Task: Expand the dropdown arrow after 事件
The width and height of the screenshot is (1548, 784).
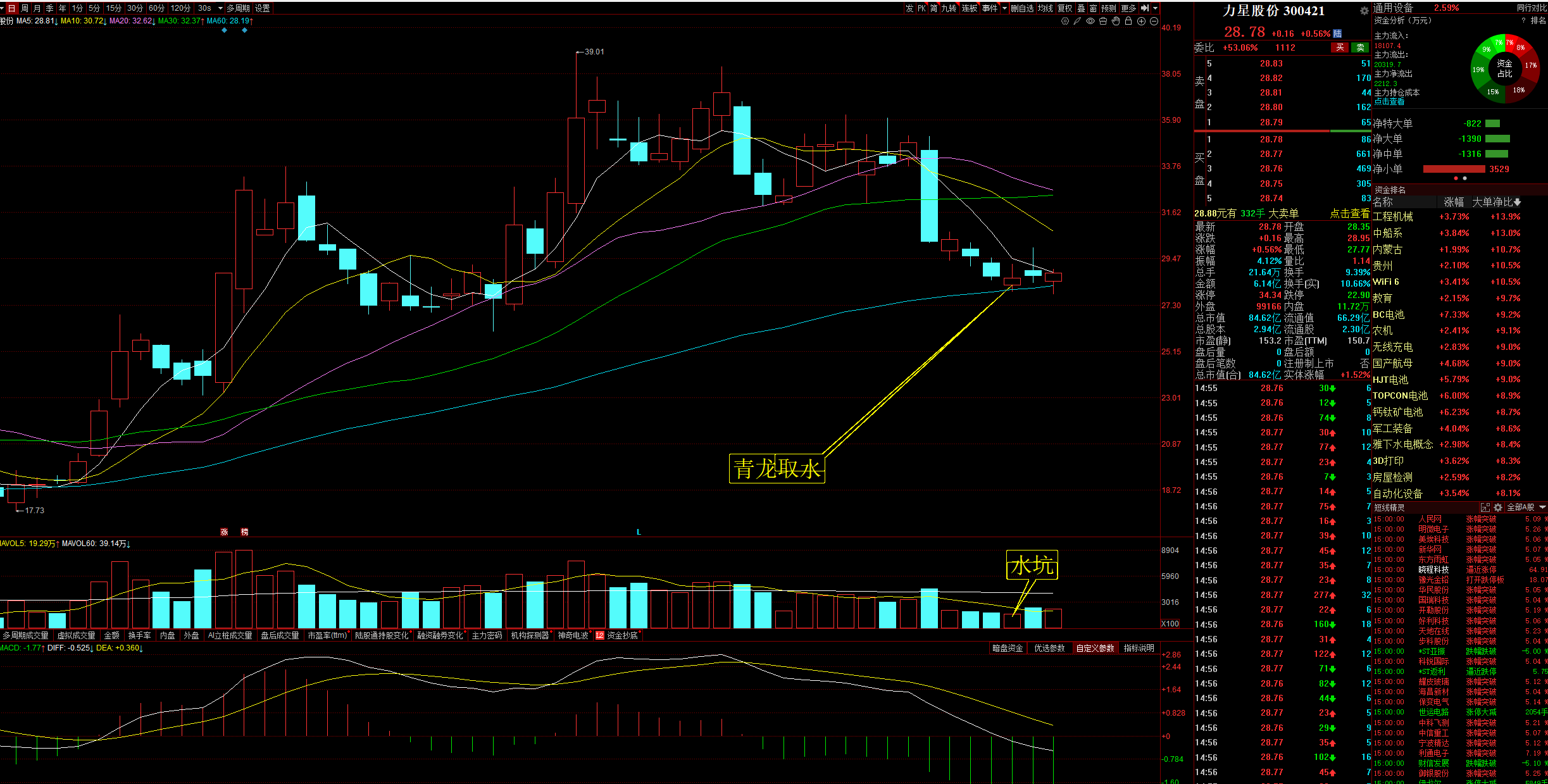Action: (x=1004, y=8)
